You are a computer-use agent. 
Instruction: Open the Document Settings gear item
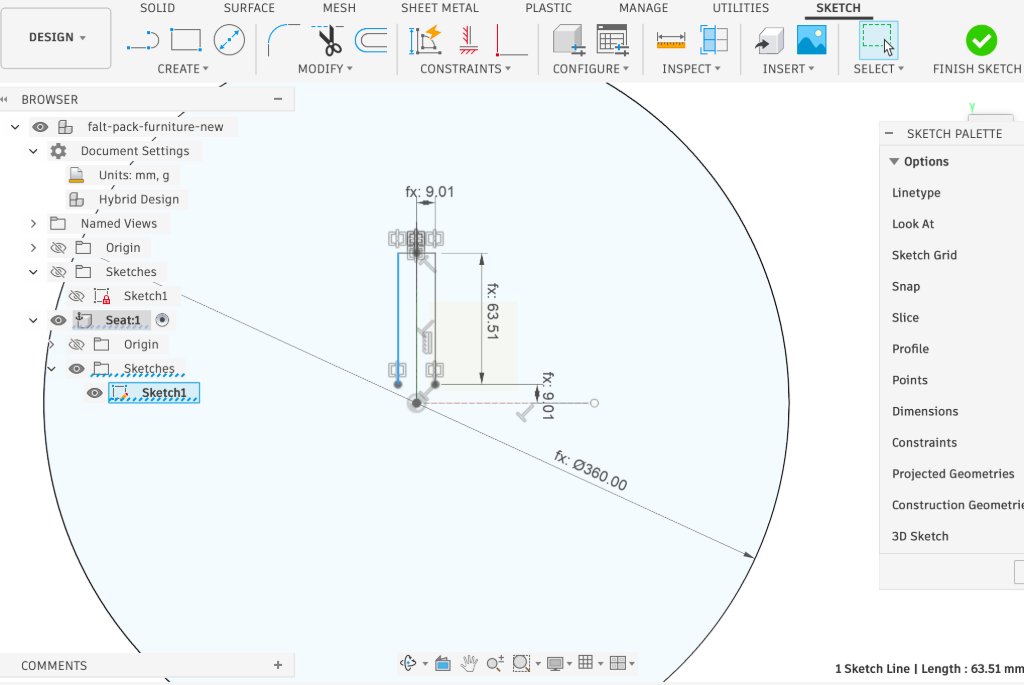pyautogui.click(x=58, y=151)
